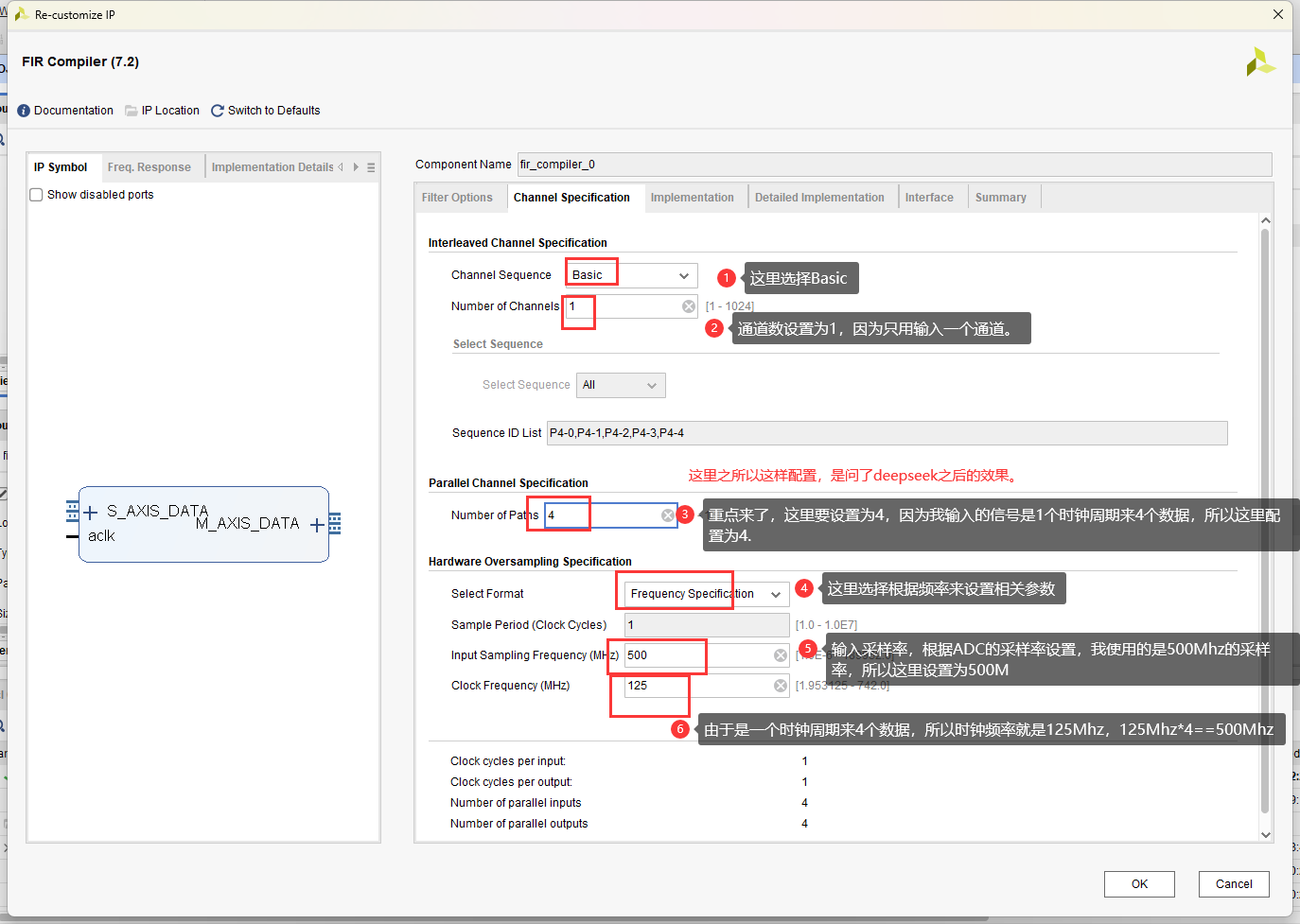Screen dimensions: 1300x924
Task: Click the Number of parallel inputs label
Action: pyautogui.click(x=516, y=803)
